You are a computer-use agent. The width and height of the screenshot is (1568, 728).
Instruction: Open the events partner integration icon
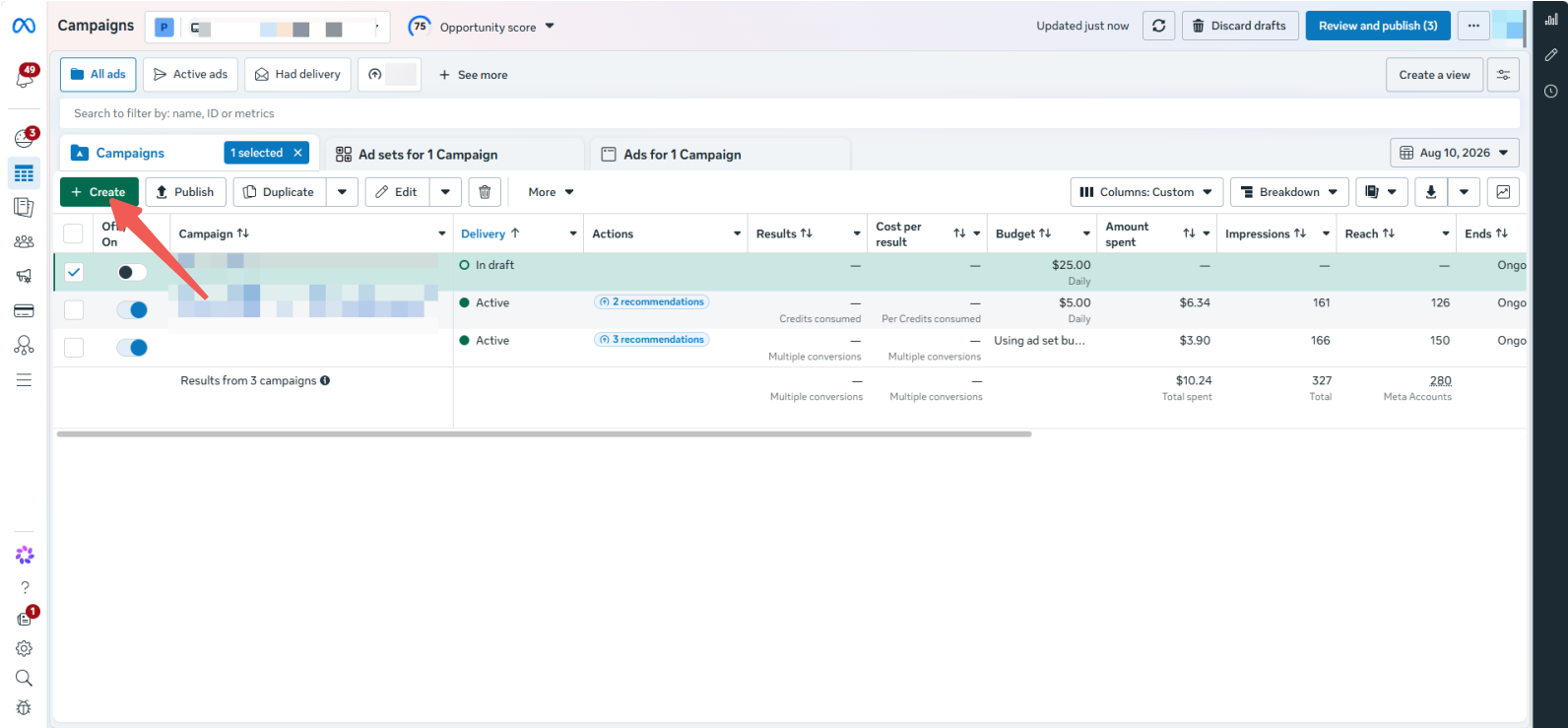(x=24, y=345)
